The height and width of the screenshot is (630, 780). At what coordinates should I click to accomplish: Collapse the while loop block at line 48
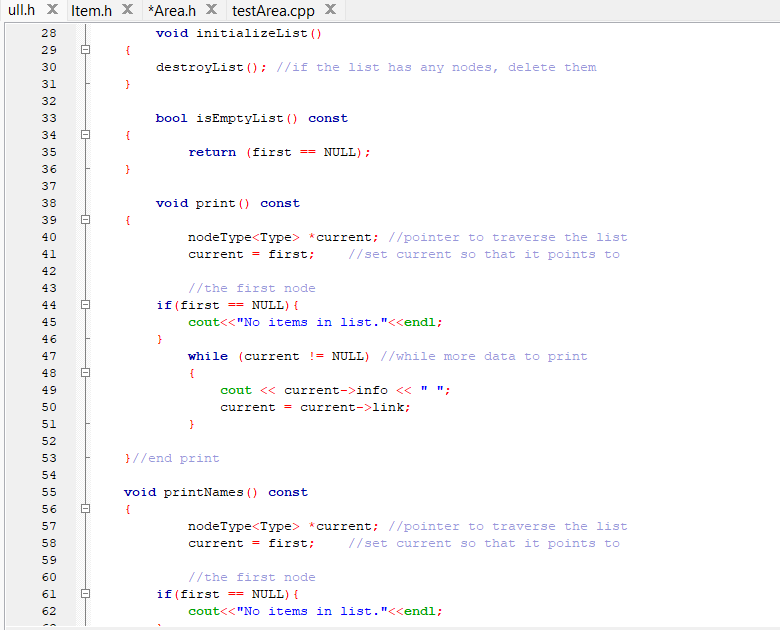86,373
